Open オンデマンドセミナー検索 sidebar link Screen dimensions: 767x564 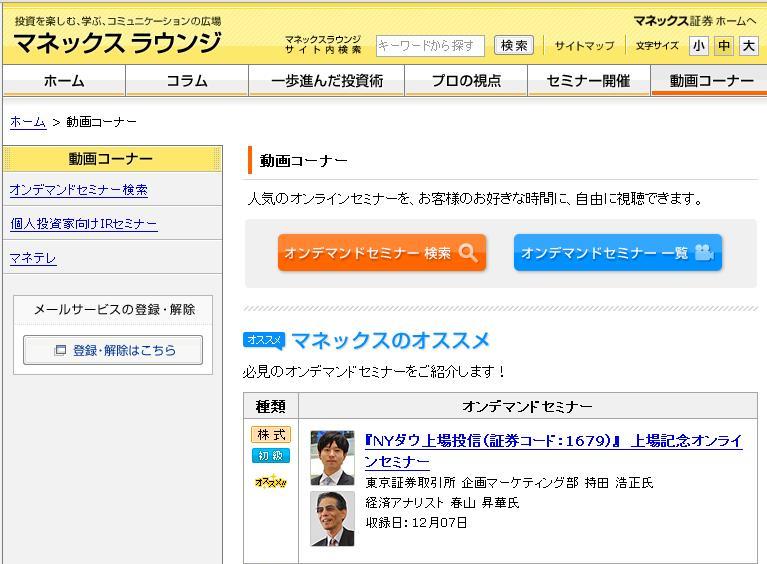78,190
